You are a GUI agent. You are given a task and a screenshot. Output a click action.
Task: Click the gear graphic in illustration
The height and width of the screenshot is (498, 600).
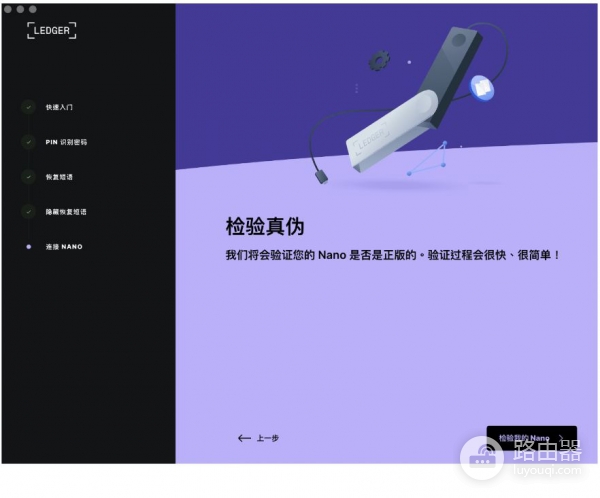click(379, 61)
